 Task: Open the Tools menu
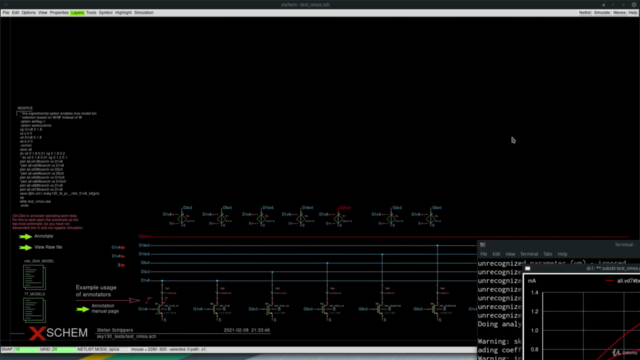pyautogui.click(x=91, y=13)
